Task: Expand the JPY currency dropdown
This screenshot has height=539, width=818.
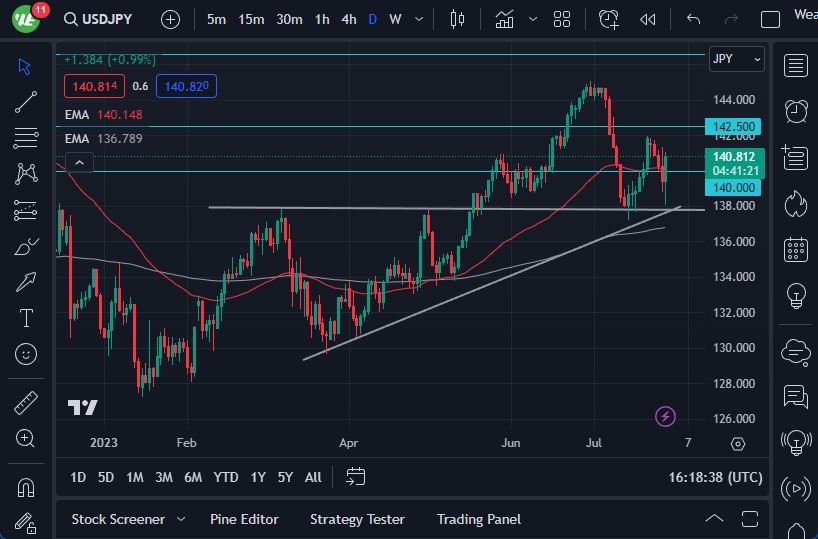Action: [x=736, y=59]
